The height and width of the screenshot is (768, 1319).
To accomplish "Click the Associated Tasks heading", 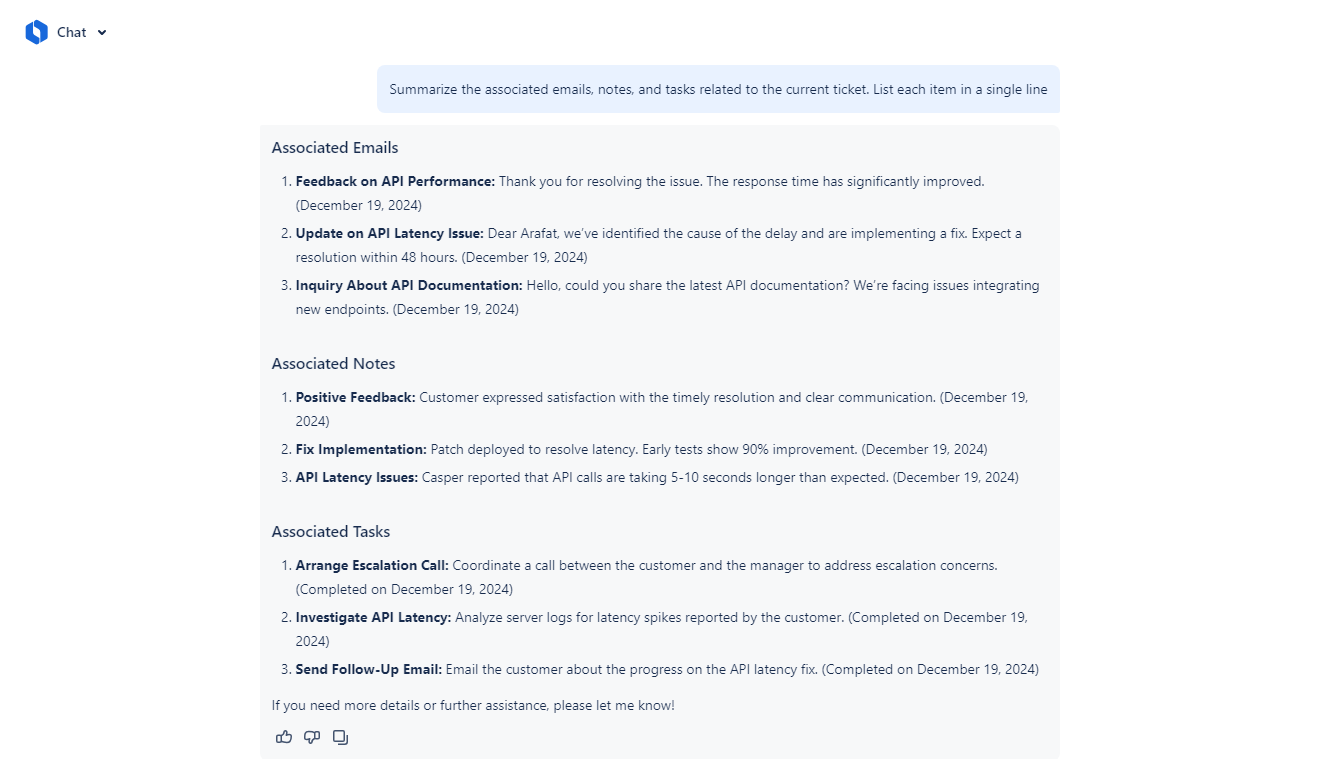I will (331, 531).
